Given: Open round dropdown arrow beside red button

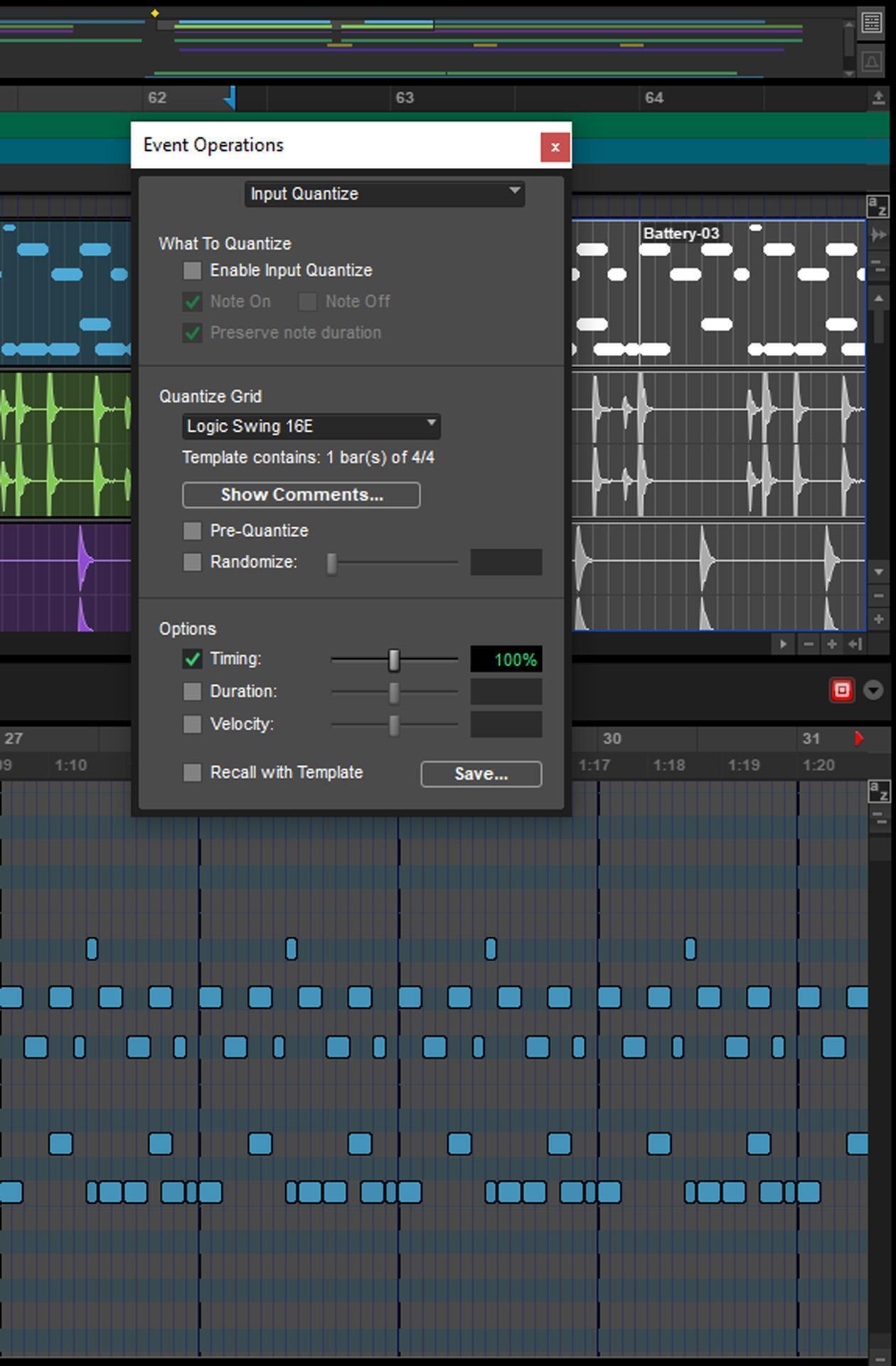Looking at the screenshot, I should pos(873,690).
